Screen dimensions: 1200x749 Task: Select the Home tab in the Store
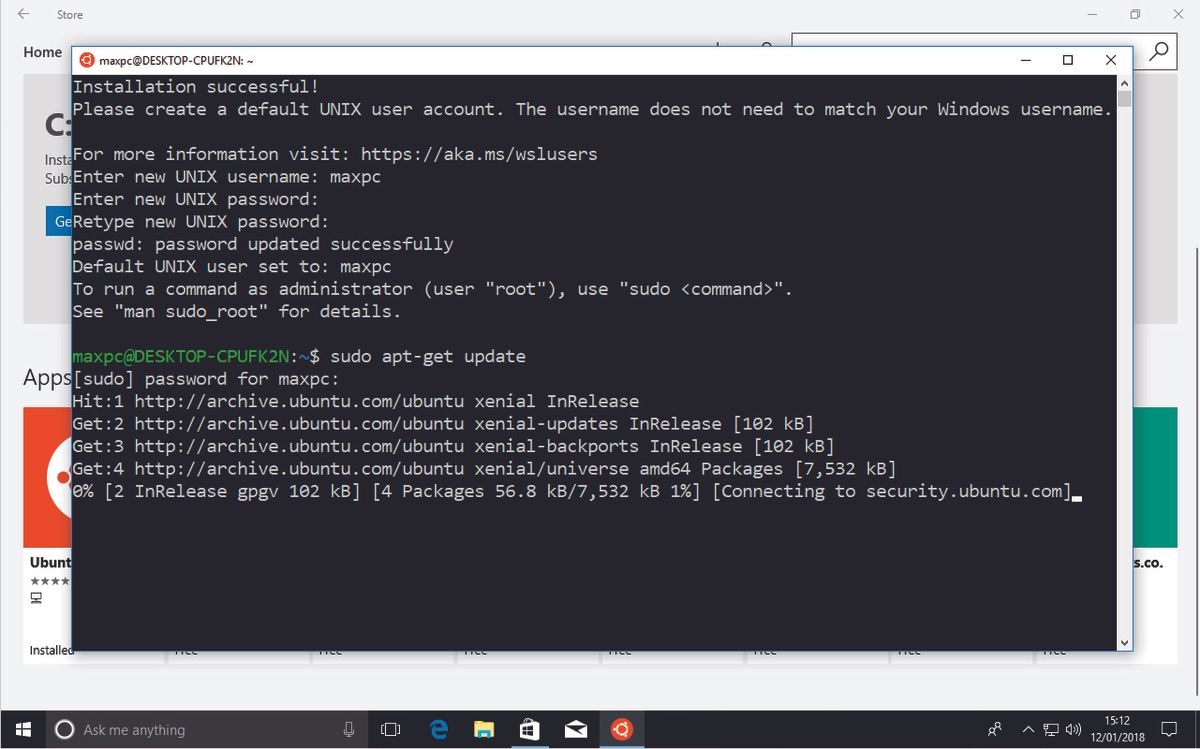tap(40, 52)
